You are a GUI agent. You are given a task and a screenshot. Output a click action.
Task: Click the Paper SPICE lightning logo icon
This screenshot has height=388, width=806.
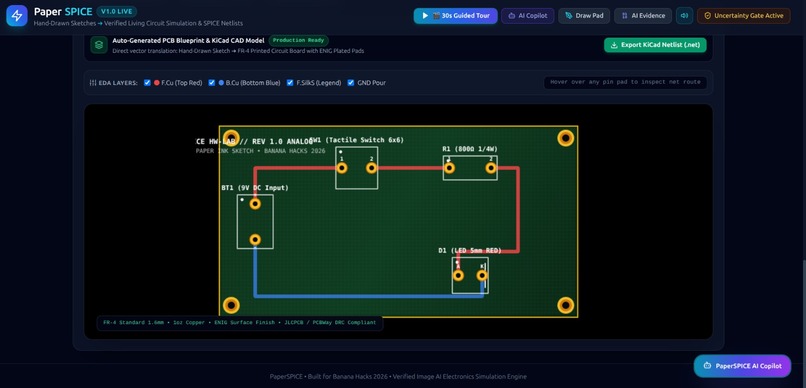click(16, 16)
